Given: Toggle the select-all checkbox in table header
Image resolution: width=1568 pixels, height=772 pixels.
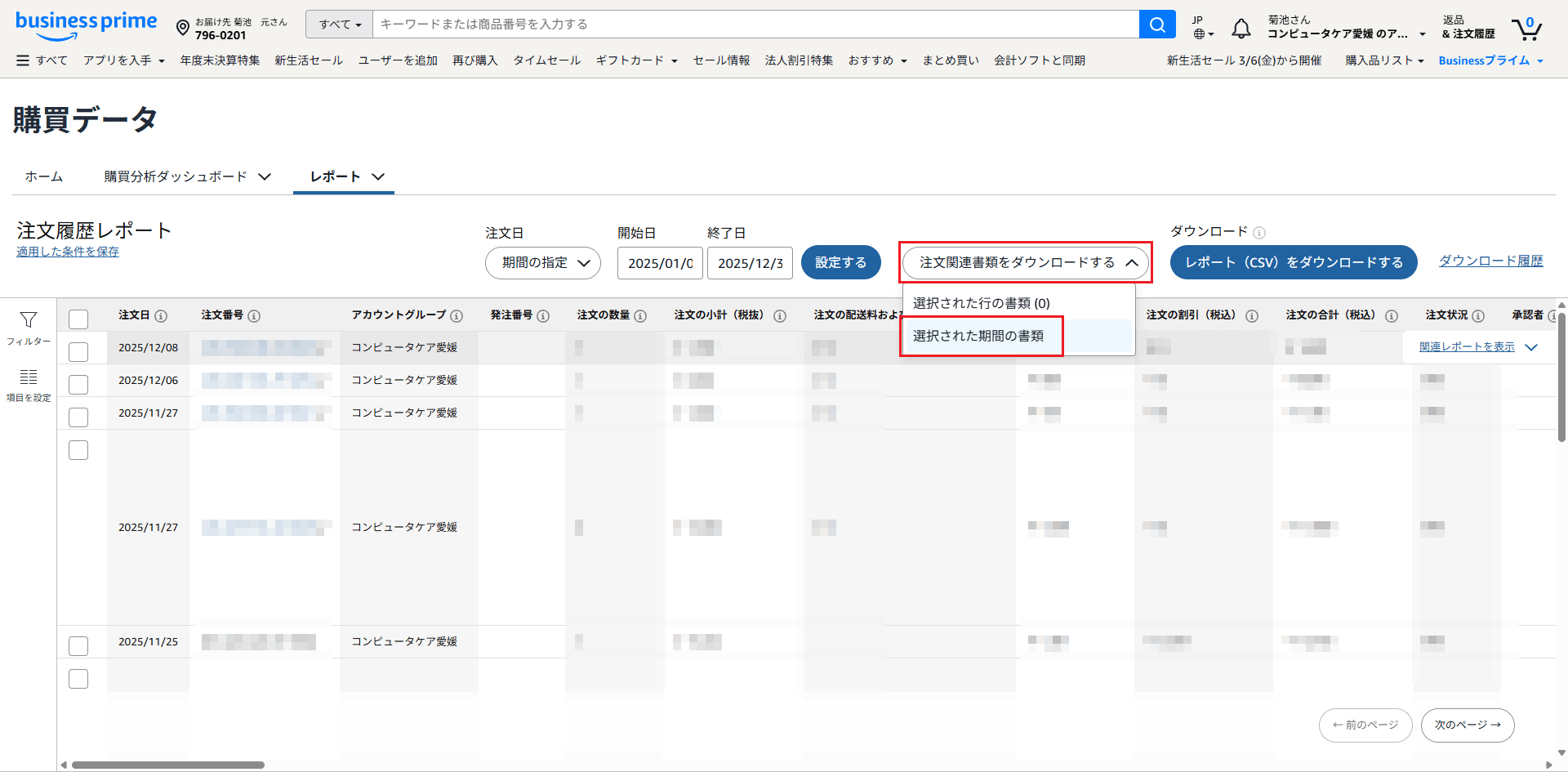Looking at the screenshot, I should [x=78, y=319].
